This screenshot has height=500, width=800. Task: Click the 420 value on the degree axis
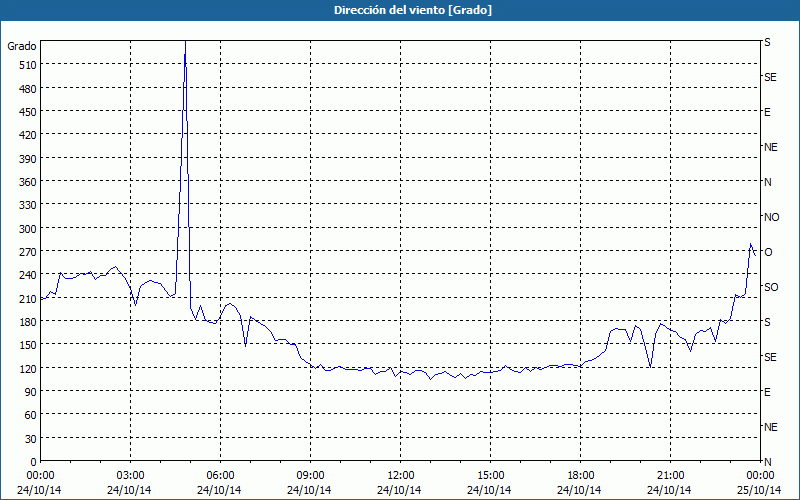(29, 135)
